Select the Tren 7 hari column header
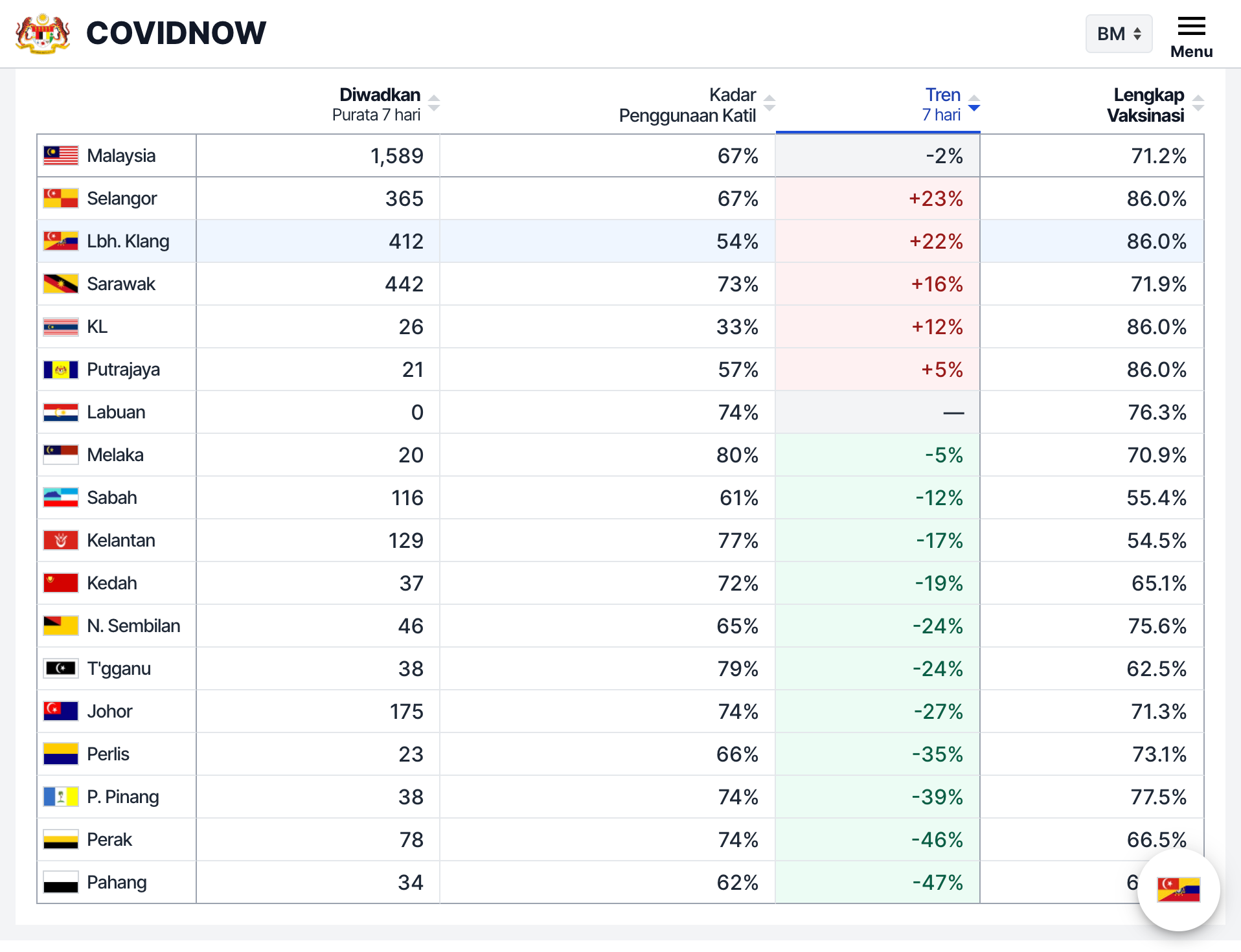 click(x=942, y=104)
